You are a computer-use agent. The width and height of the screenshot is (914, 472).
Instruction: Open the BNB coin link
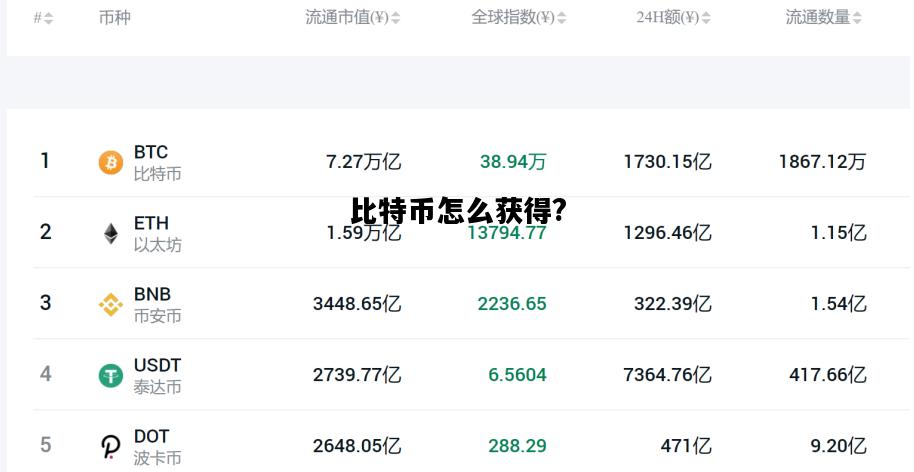point(152,294)
